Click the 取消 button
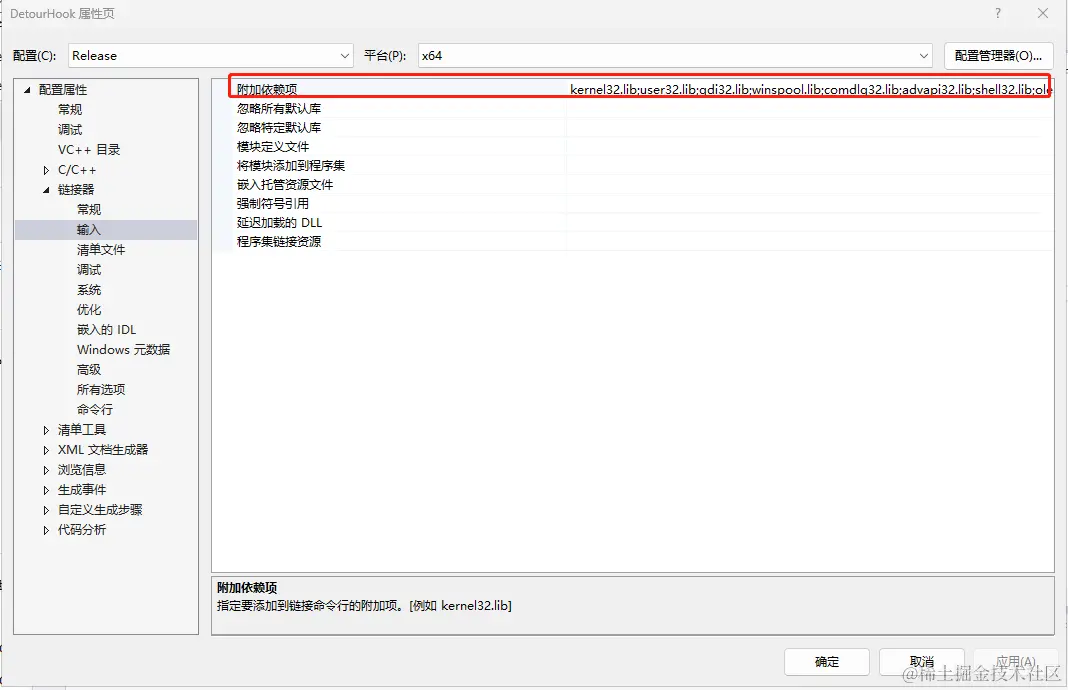This screenshot has width=1068, height=690. (x=922, y=661)
